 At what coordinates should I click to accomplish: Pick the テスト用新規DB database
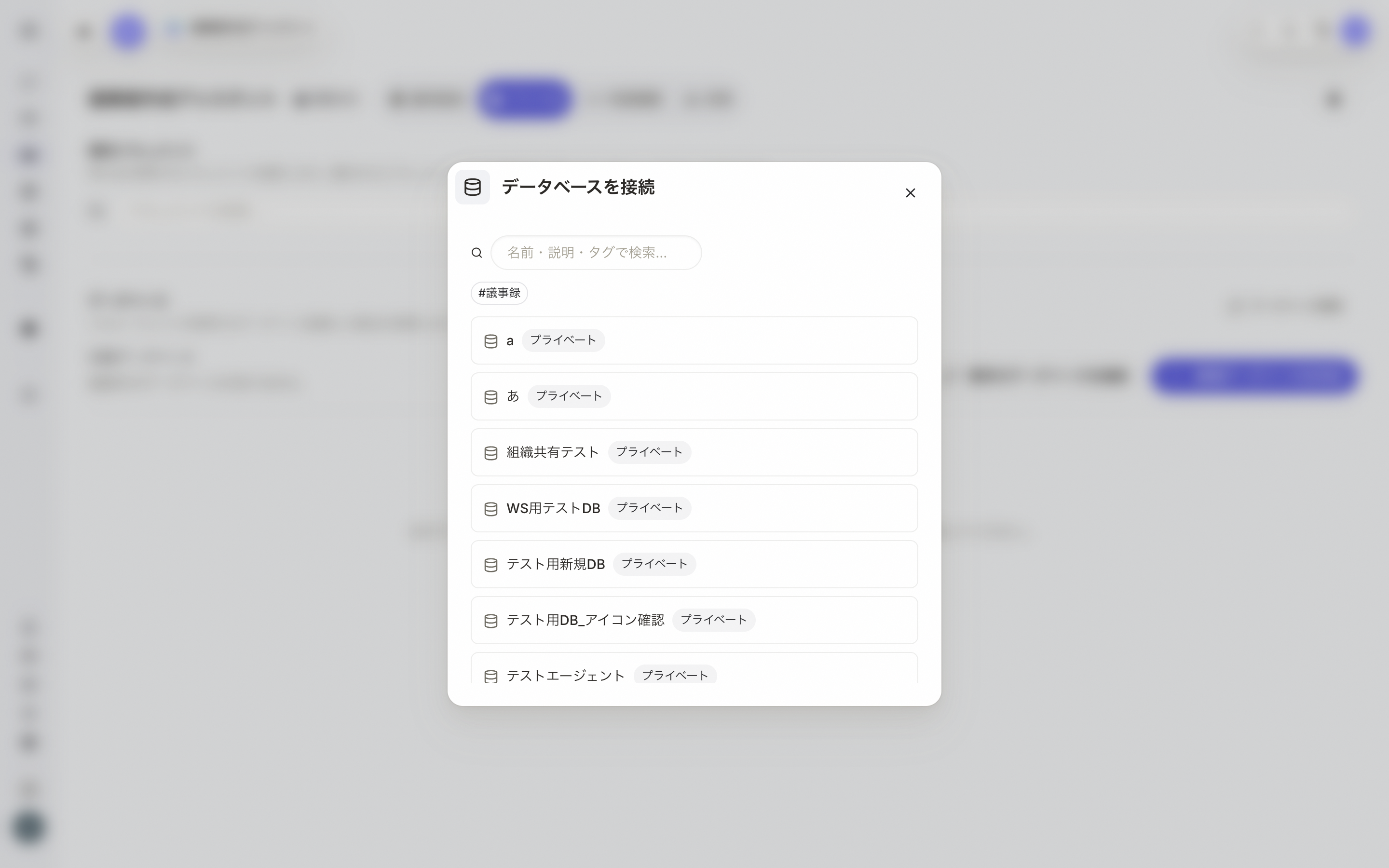(694, 564)
